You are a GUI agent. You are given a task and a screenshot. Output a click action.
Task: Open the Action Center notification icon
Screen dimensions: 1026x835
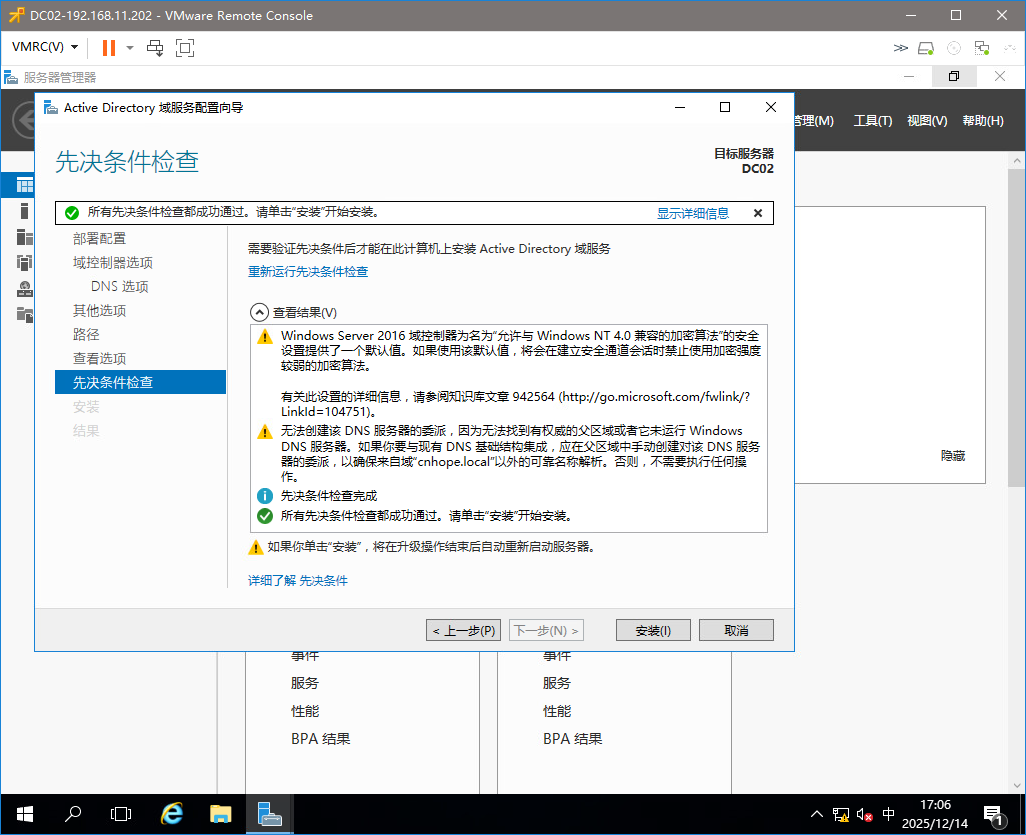click(995, 815)
